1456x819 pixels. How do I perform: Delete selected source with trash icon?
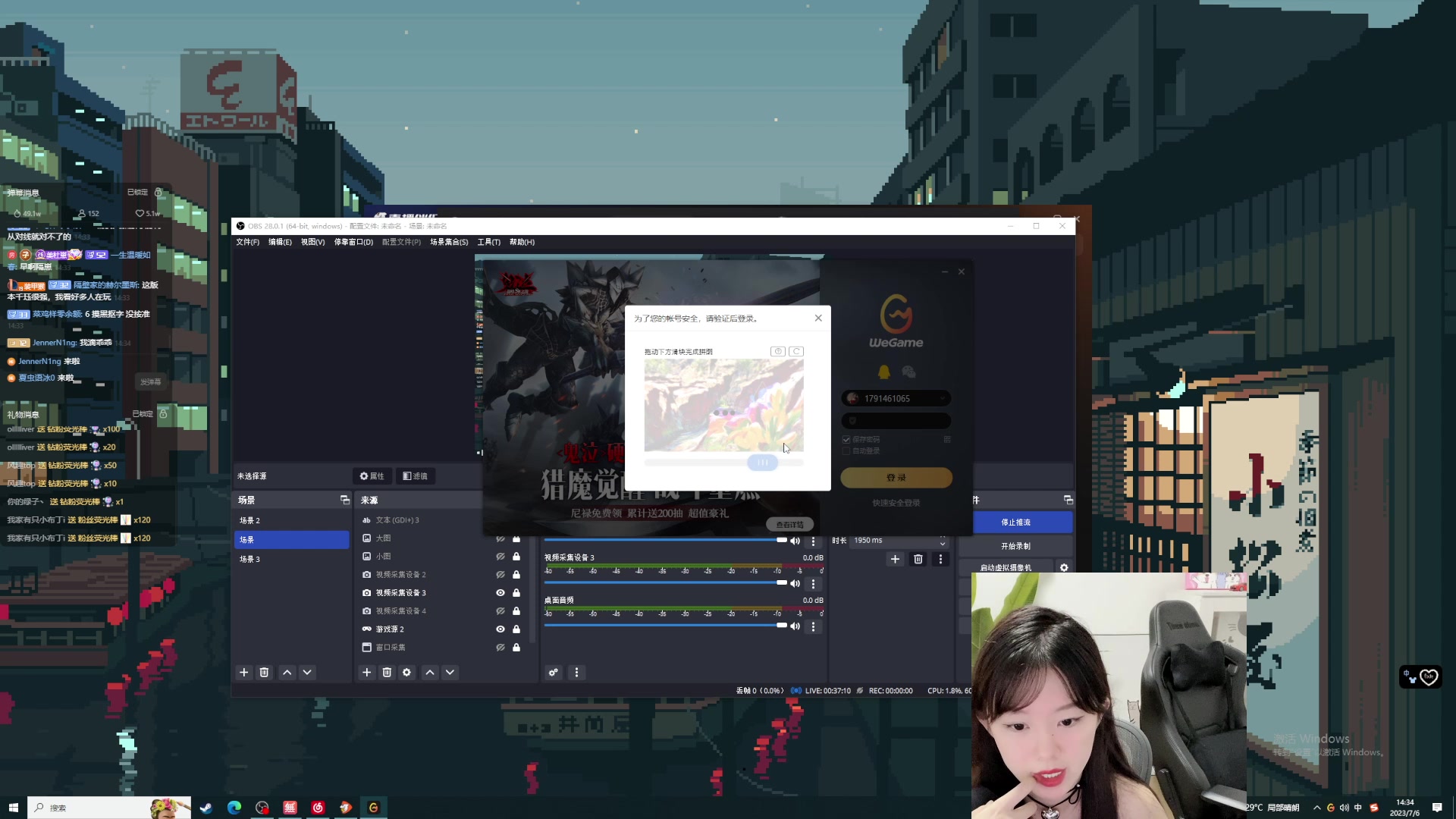(x=387, y=673)
